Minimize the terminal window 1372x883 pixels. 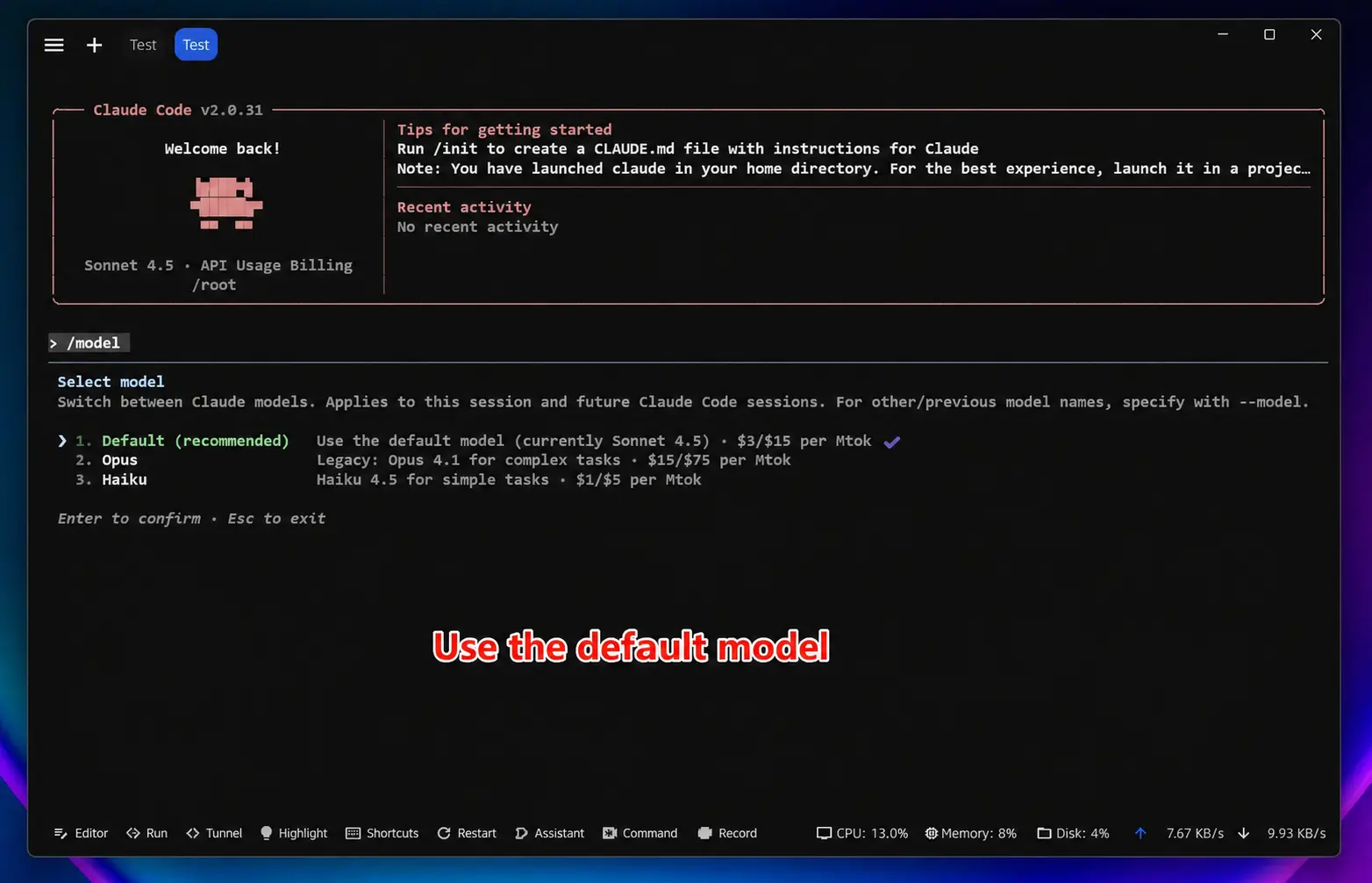click(x=1223, y=34)
